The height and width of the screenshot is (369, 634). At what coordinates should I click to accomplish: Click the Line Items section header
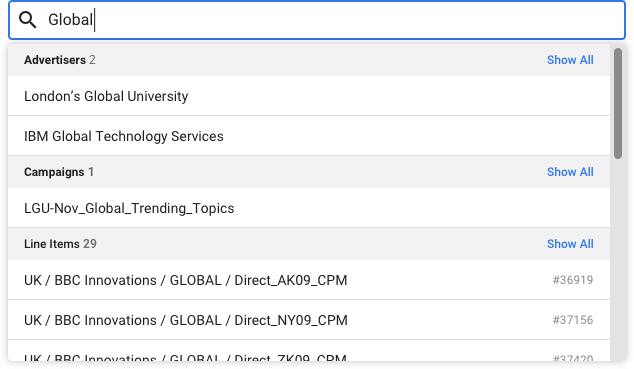pyautogui.click(x=309, y=244)
